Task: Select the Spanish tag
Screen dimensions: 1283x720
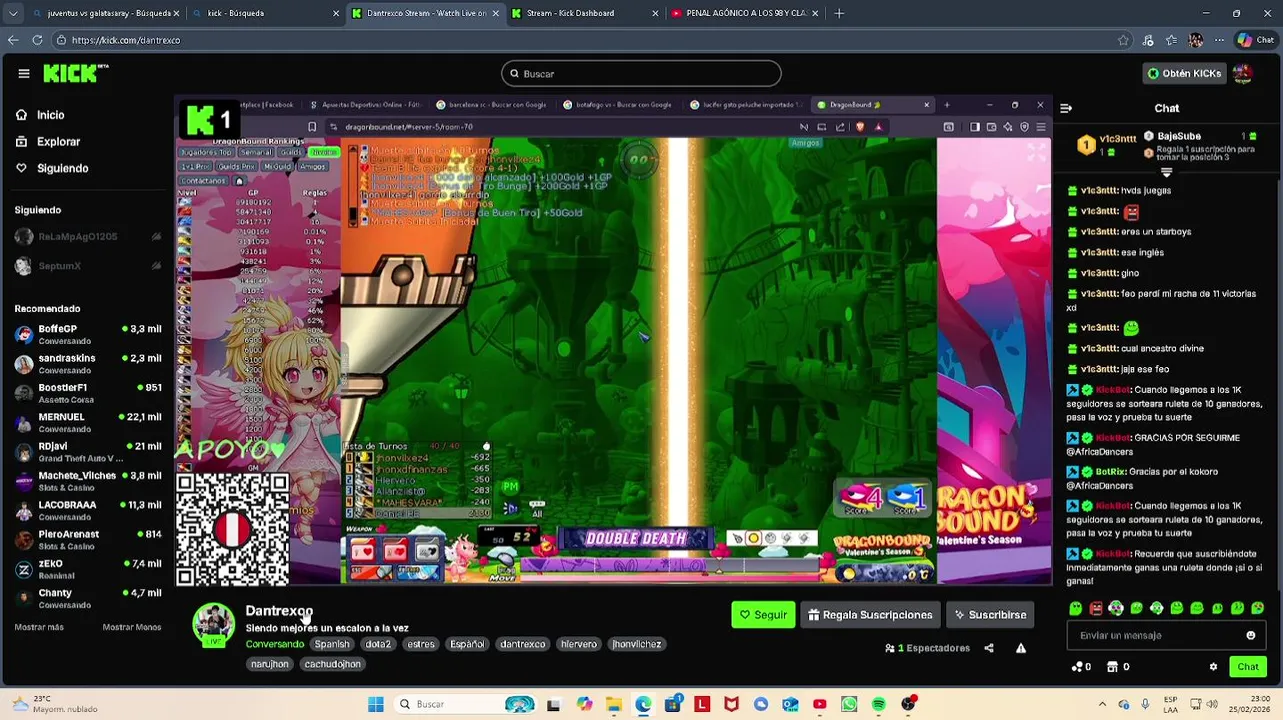Action: click(x=332, y=644)
